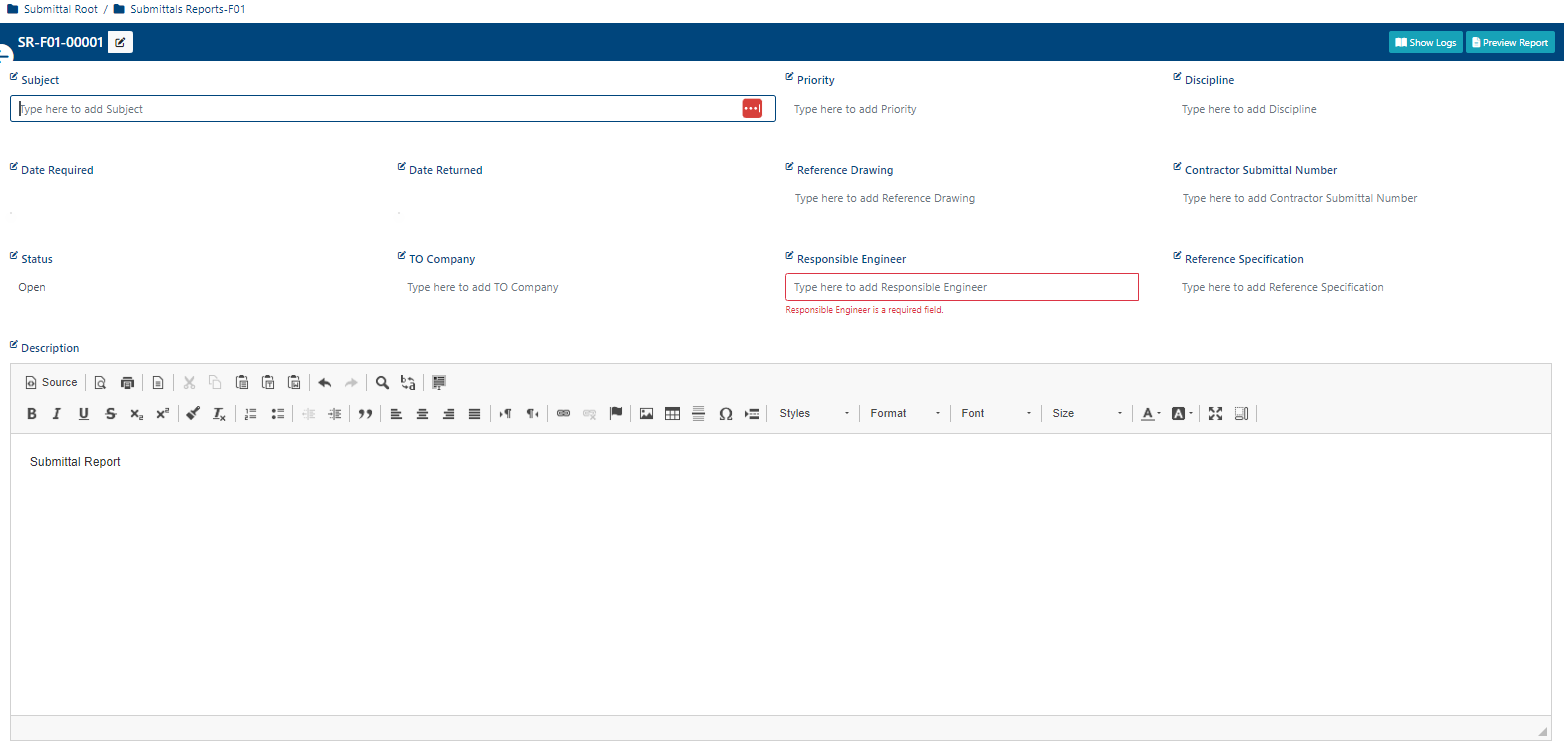The width and height of the screenshot is (1564, 750).
Task: Open the Format dropdown
Action: coord(905,413)
